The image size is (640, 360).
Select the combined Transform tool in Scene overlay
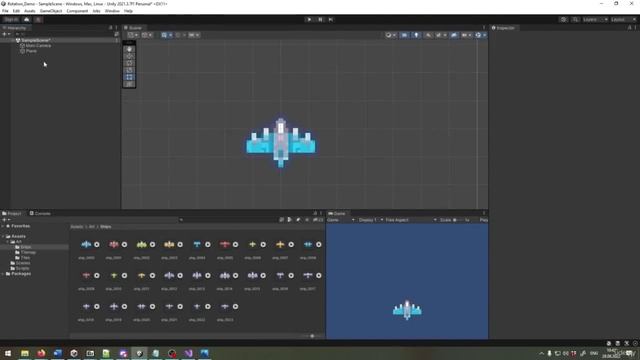129,84
